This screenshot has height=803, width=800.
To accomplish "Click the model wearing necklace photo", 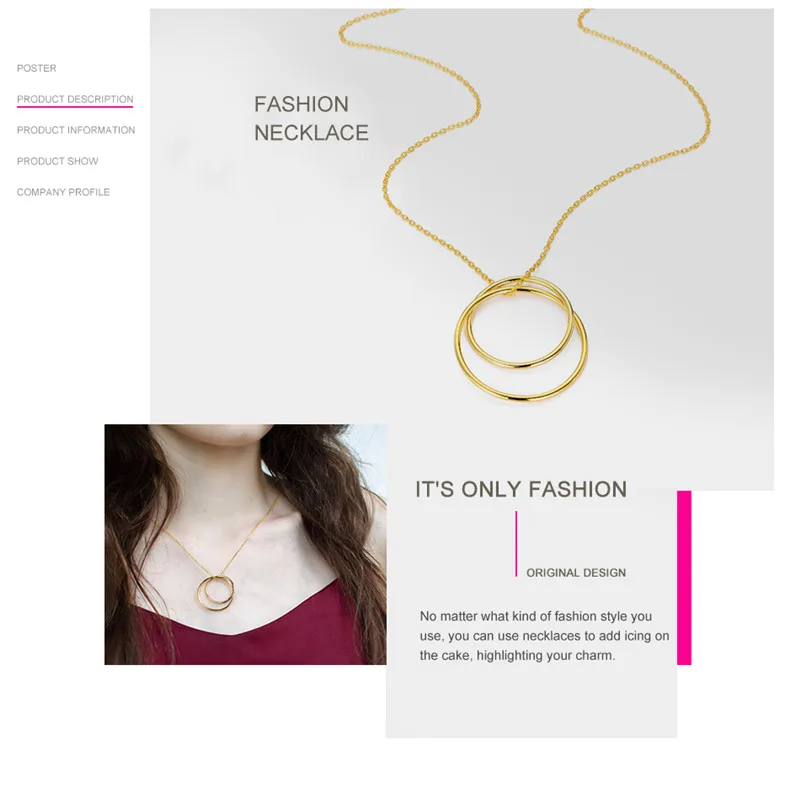I will click(x=245, y=544).
